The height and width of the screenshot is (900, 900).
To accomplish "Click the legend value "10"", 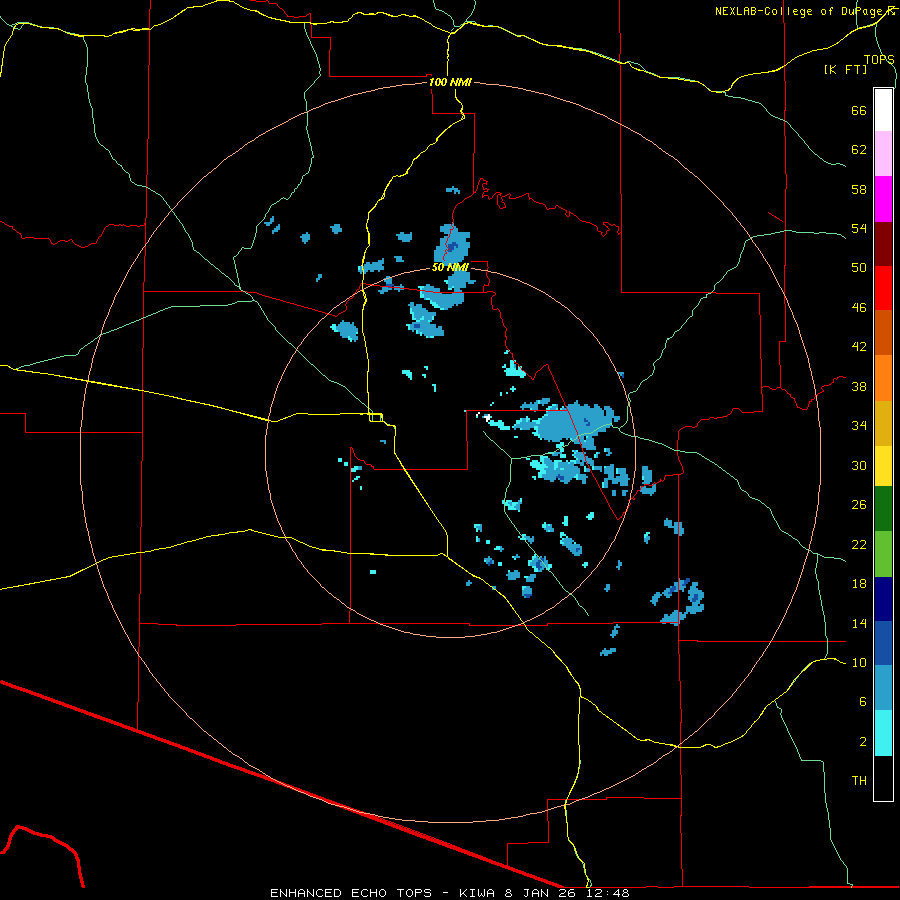I will coord(859,662).
